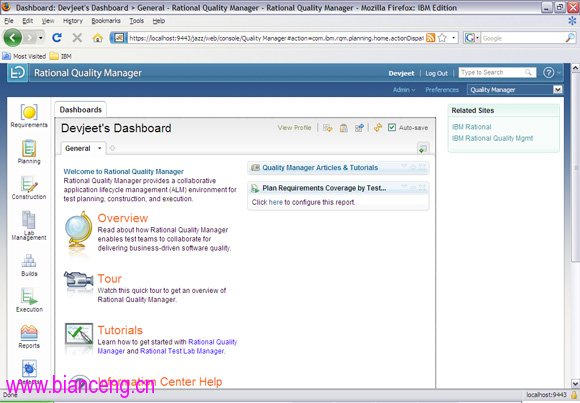Image resolution: width=580 pixels, height=403 pixels.
Task: Click the stop loading X icon
Action: (77, 37)
